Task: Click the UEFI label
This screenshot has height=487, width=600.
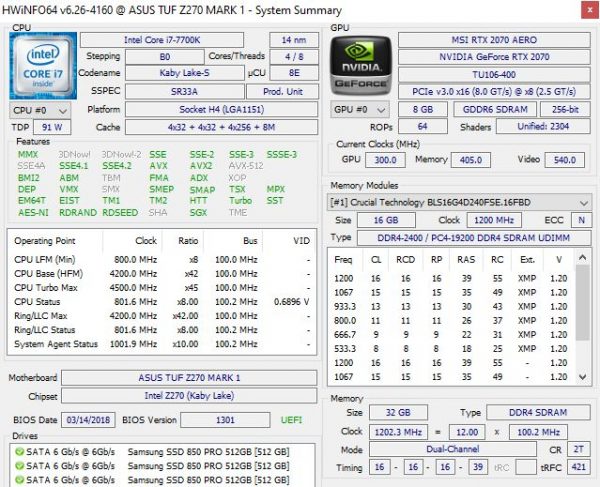Action: [x=291, y=420]
